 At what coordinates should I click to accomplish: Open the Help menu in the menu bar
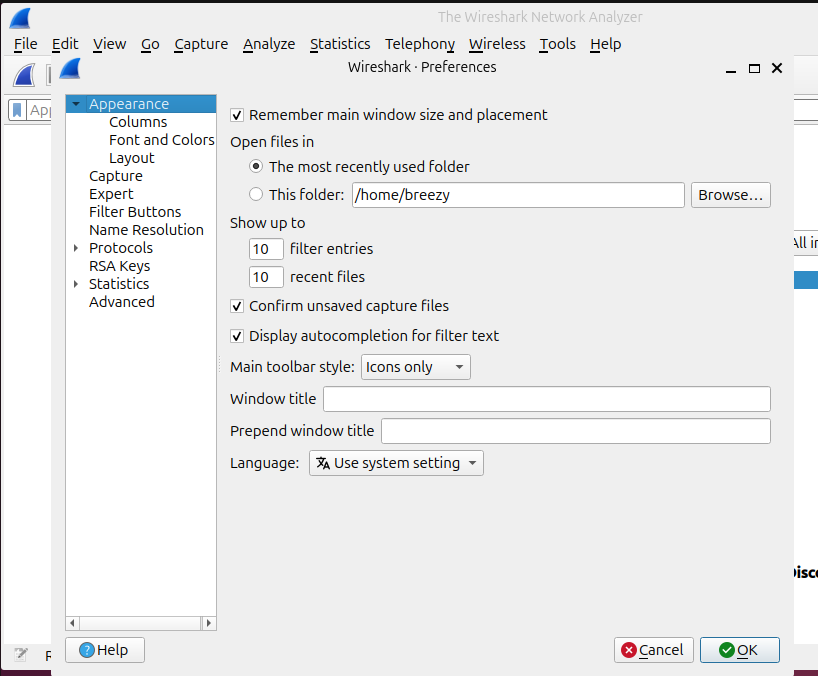tap(606, 44)
